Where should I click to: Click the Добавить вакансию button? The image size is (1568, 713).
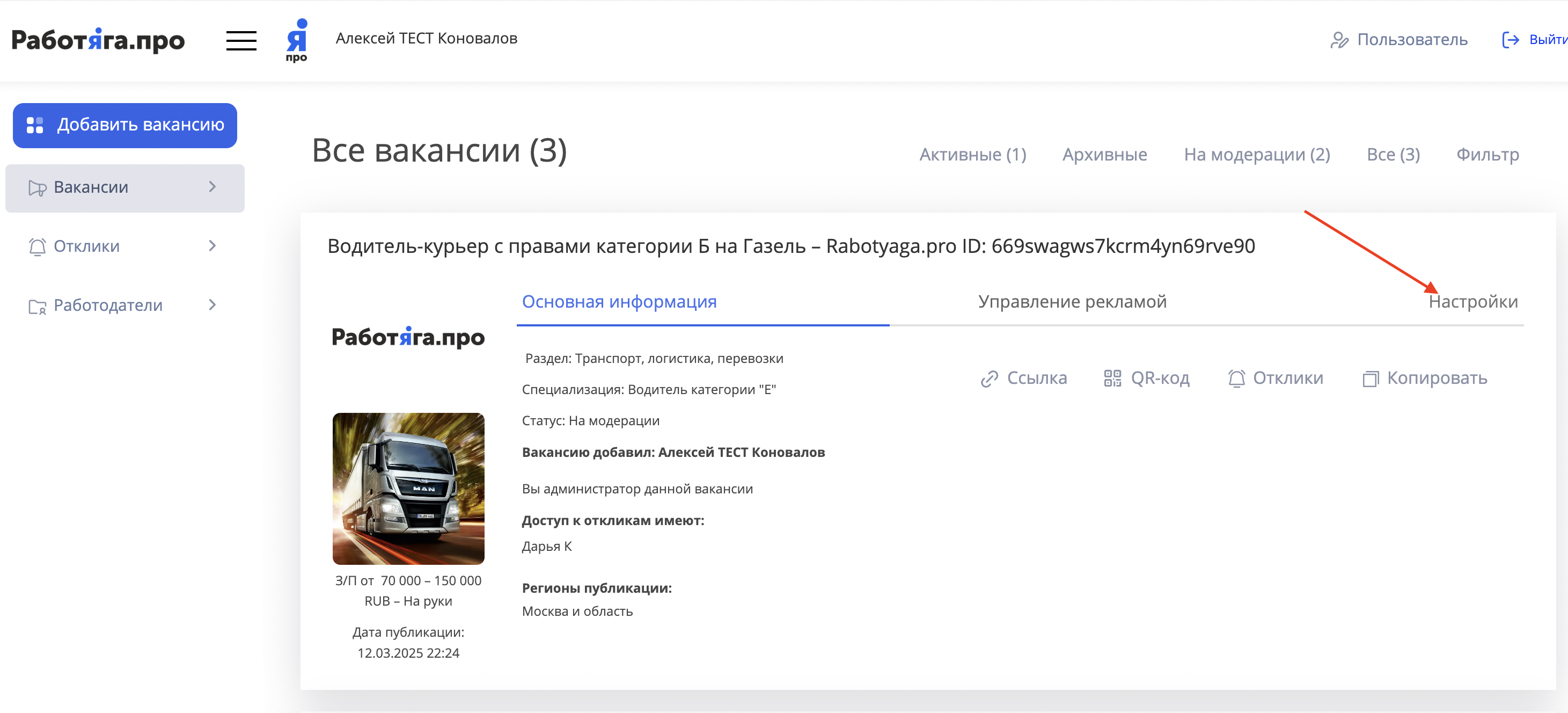(x=125, y=126)
